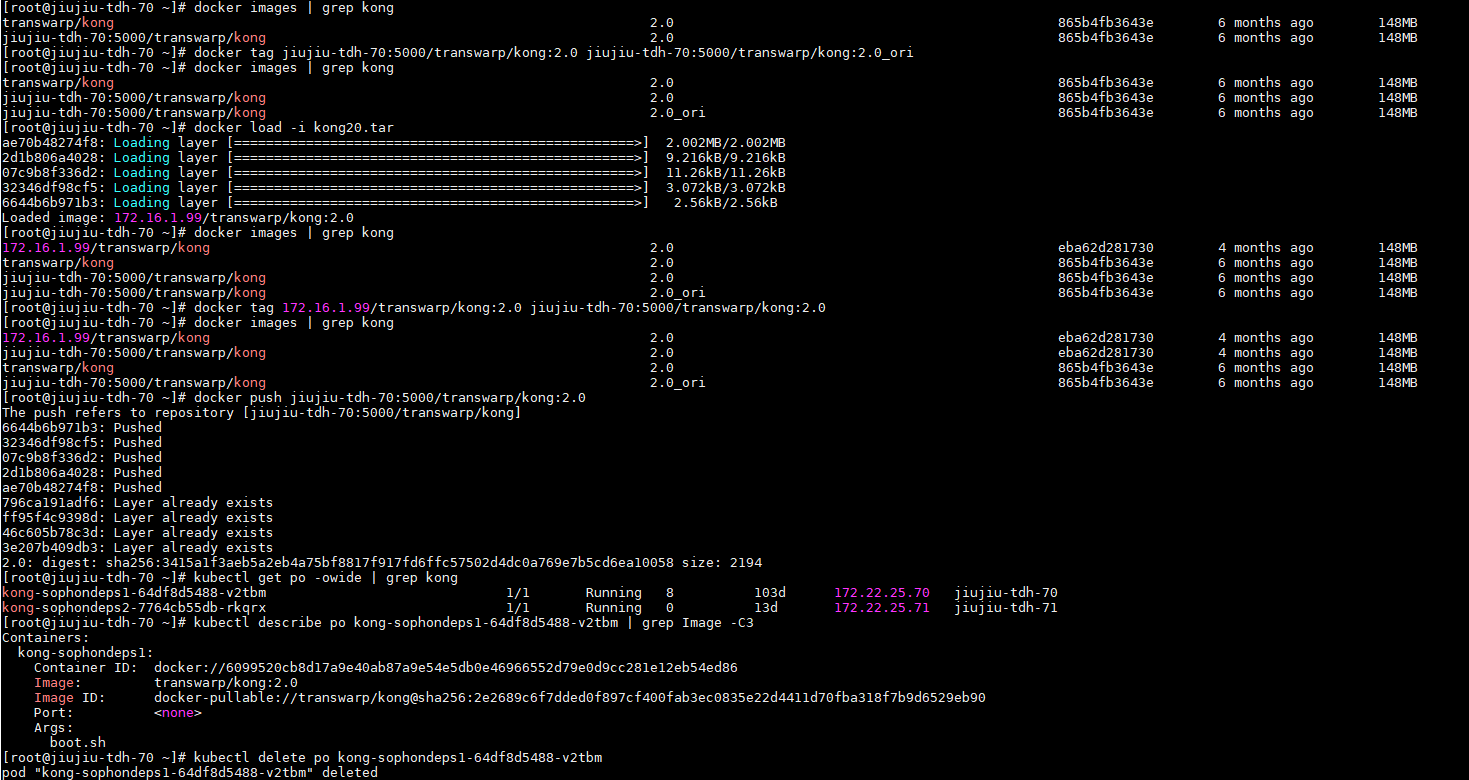Click the docker-pullable Image ID value
The height and width of the screenshot is (780, 1469).
click(x=569, y=698)
